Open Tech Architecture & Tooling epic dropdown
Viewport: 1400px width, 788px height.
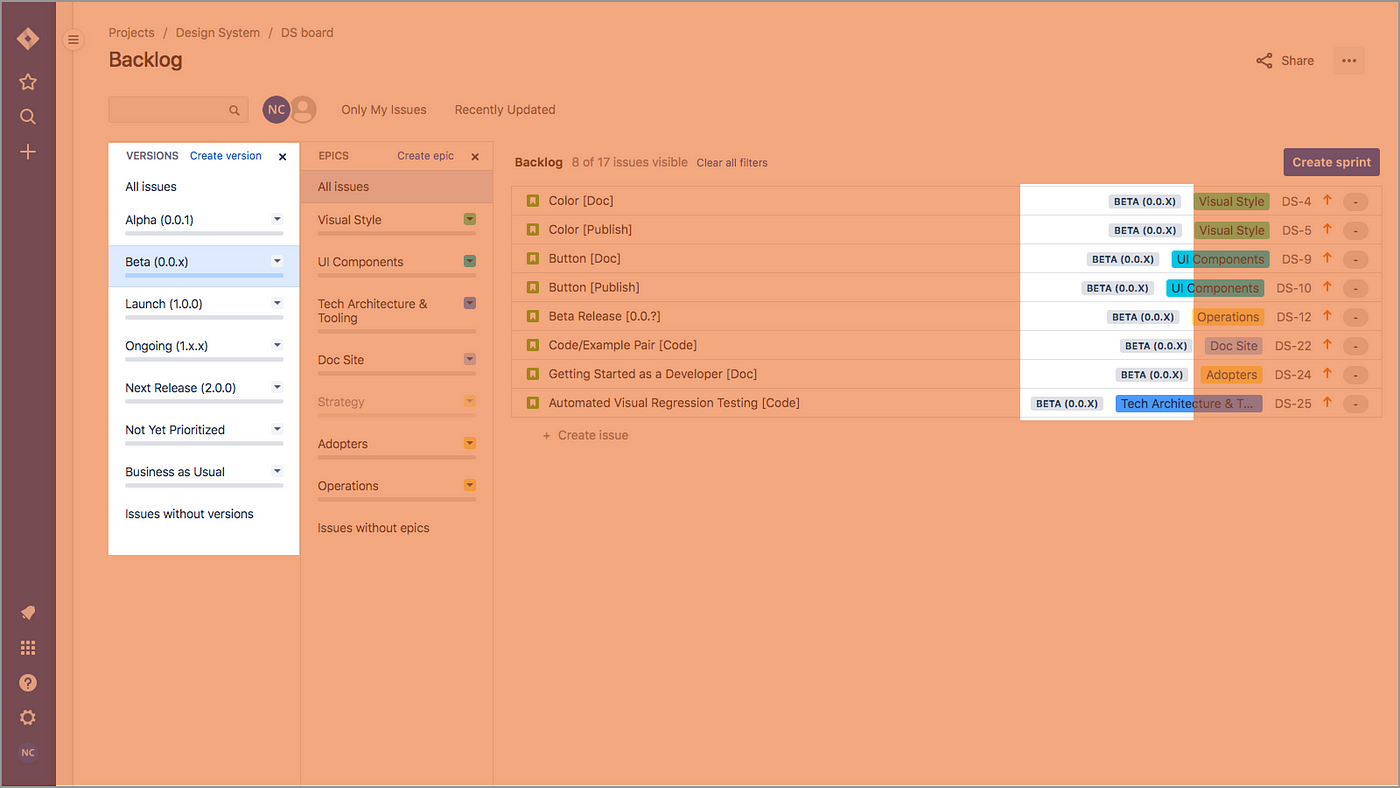coord(470,303)
